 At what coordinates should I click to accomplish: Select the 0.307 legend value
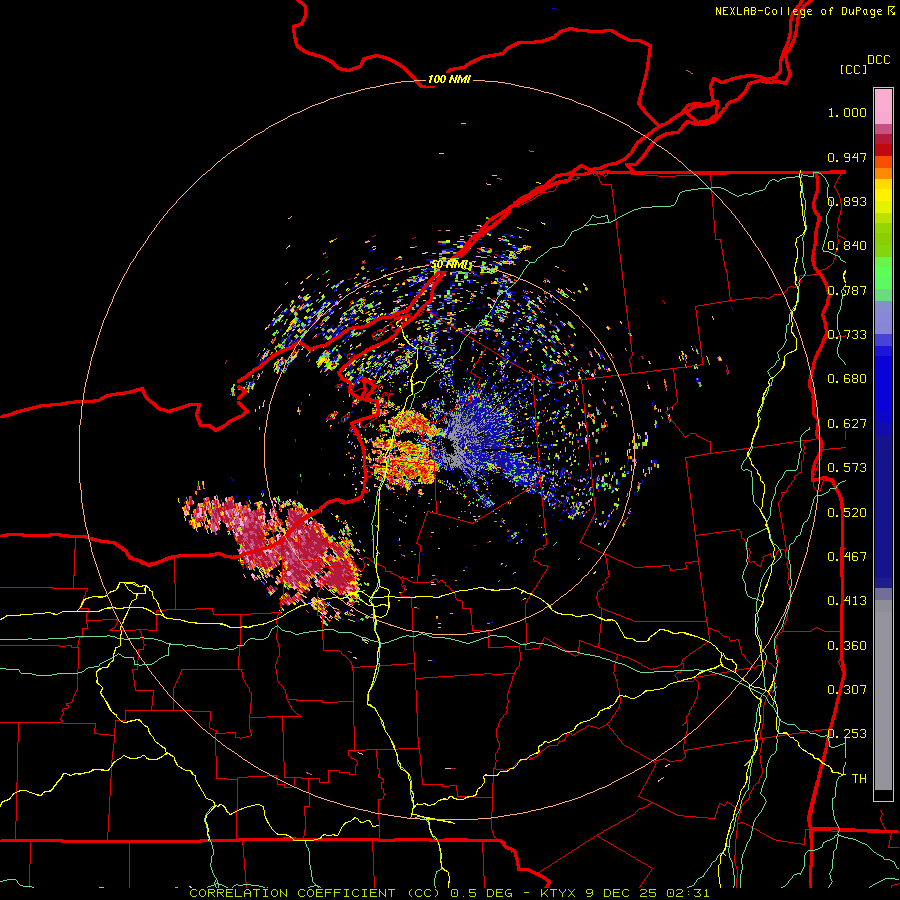tap(847, 690)
